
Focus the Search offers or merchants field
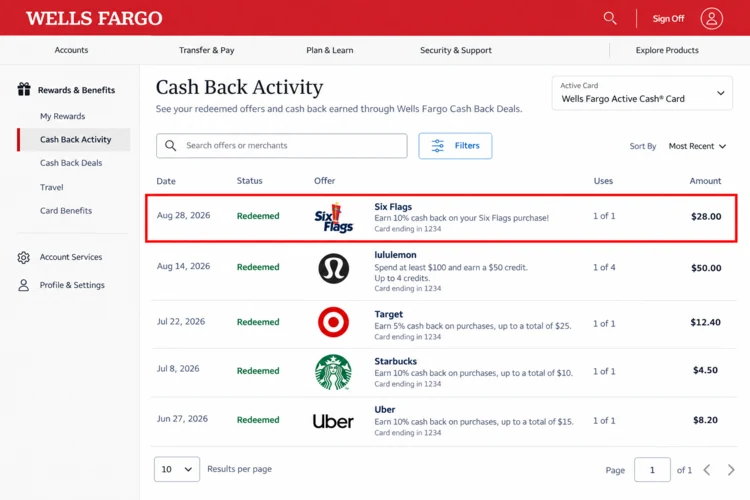(x=282, y=145)
